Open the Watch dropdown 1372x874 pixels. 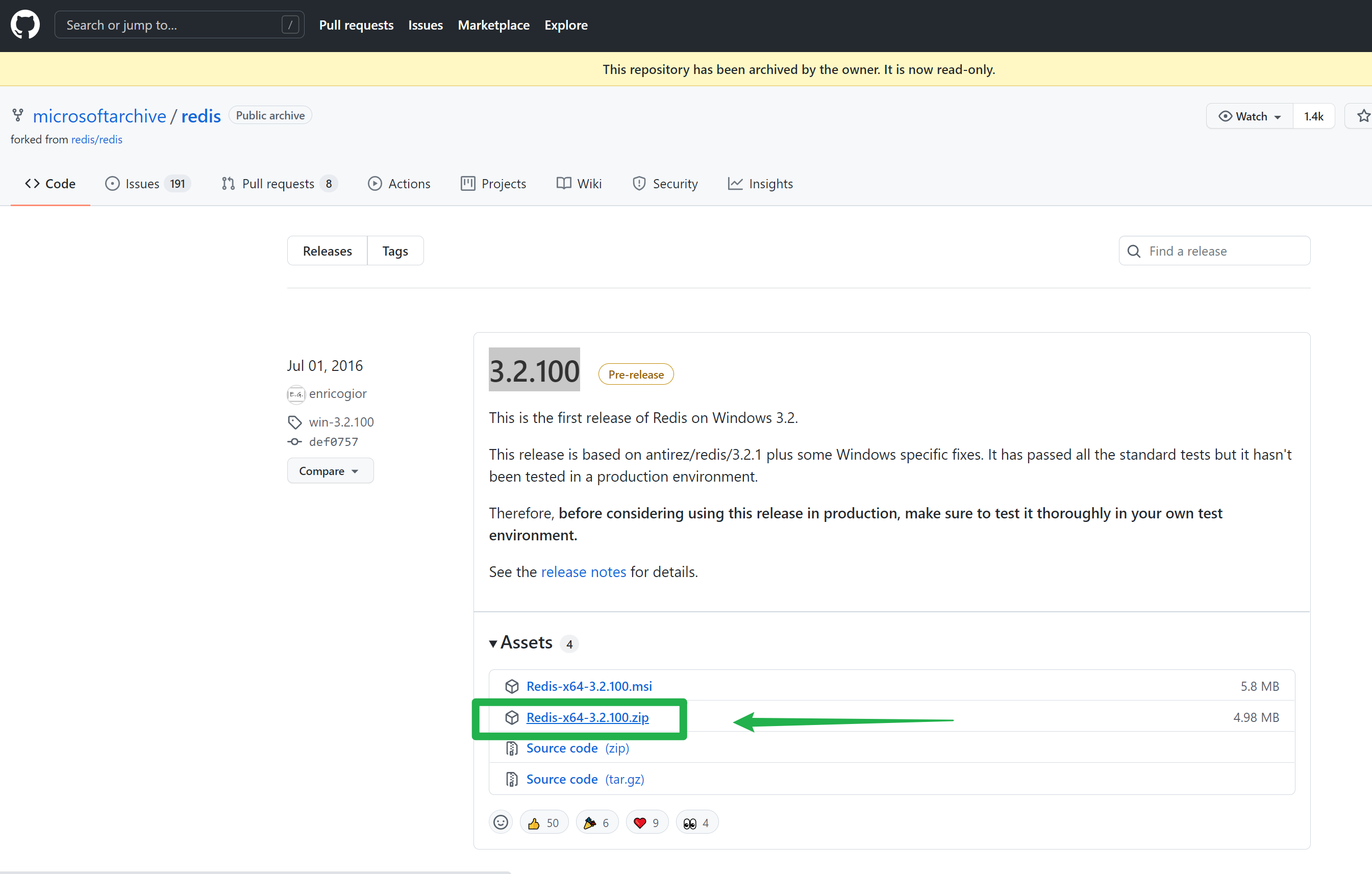[x=1250, y=116]
